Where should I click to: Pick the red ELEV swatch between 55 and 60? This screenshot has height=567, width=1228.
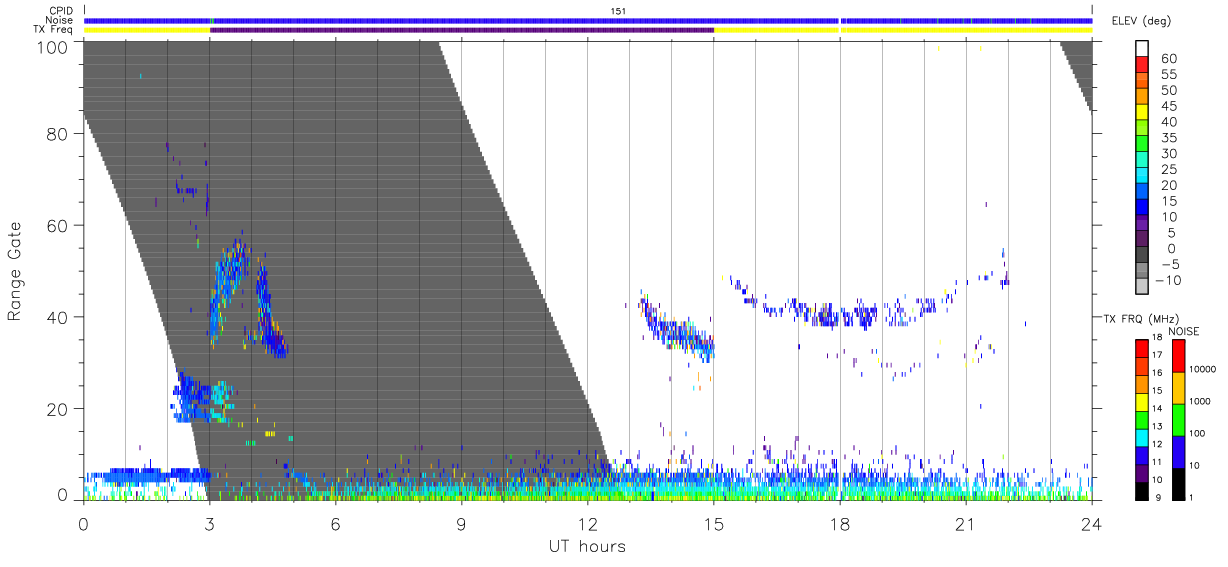[x=1142, y=65]
